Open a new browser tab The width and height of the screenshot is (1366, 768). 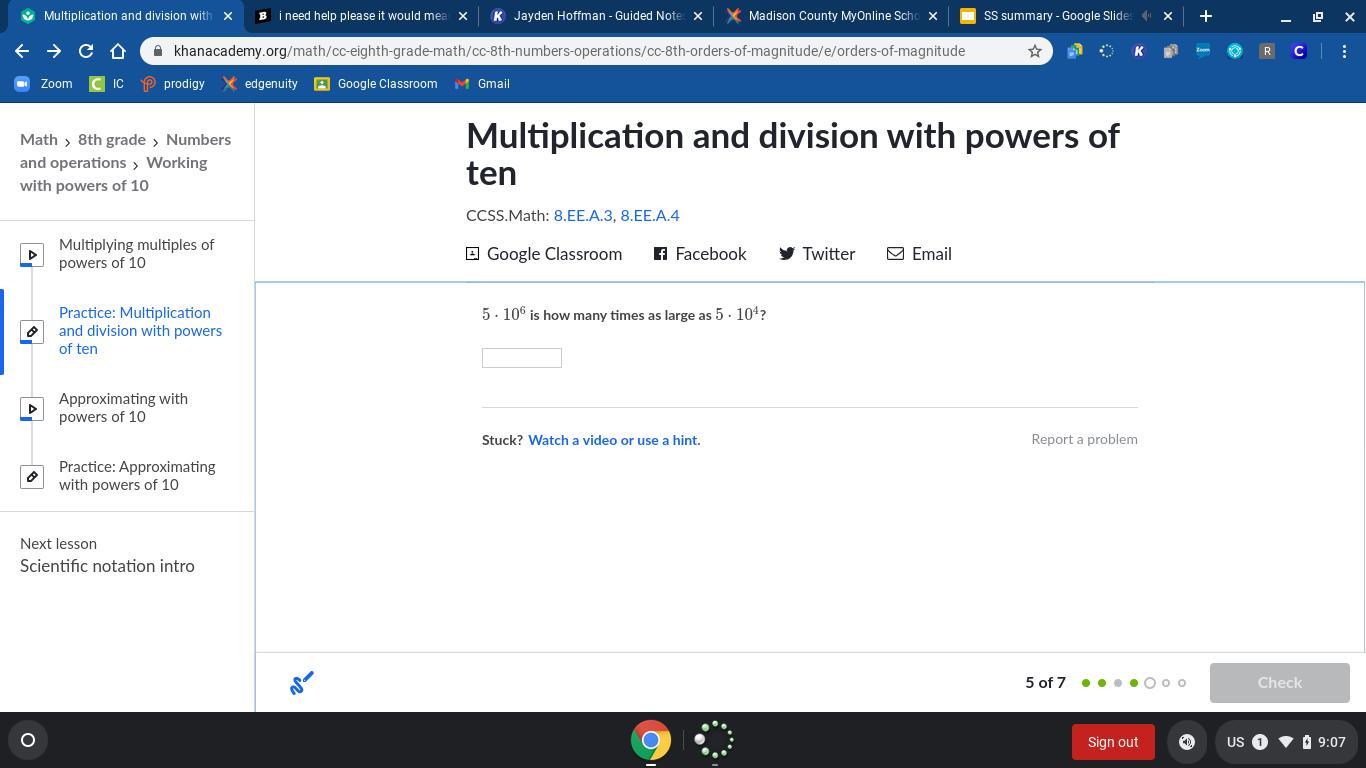pyautogui.click(x=1205, y=16)
